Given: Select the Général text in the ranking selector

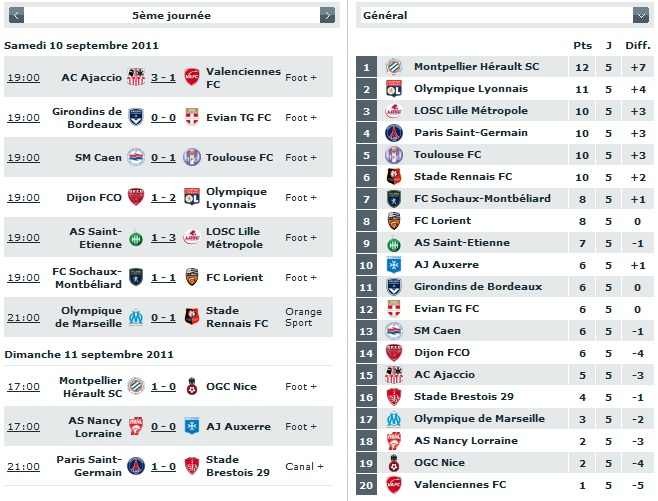Looking at the screenshot, I should pyautogui.click(x=385, y=16).
